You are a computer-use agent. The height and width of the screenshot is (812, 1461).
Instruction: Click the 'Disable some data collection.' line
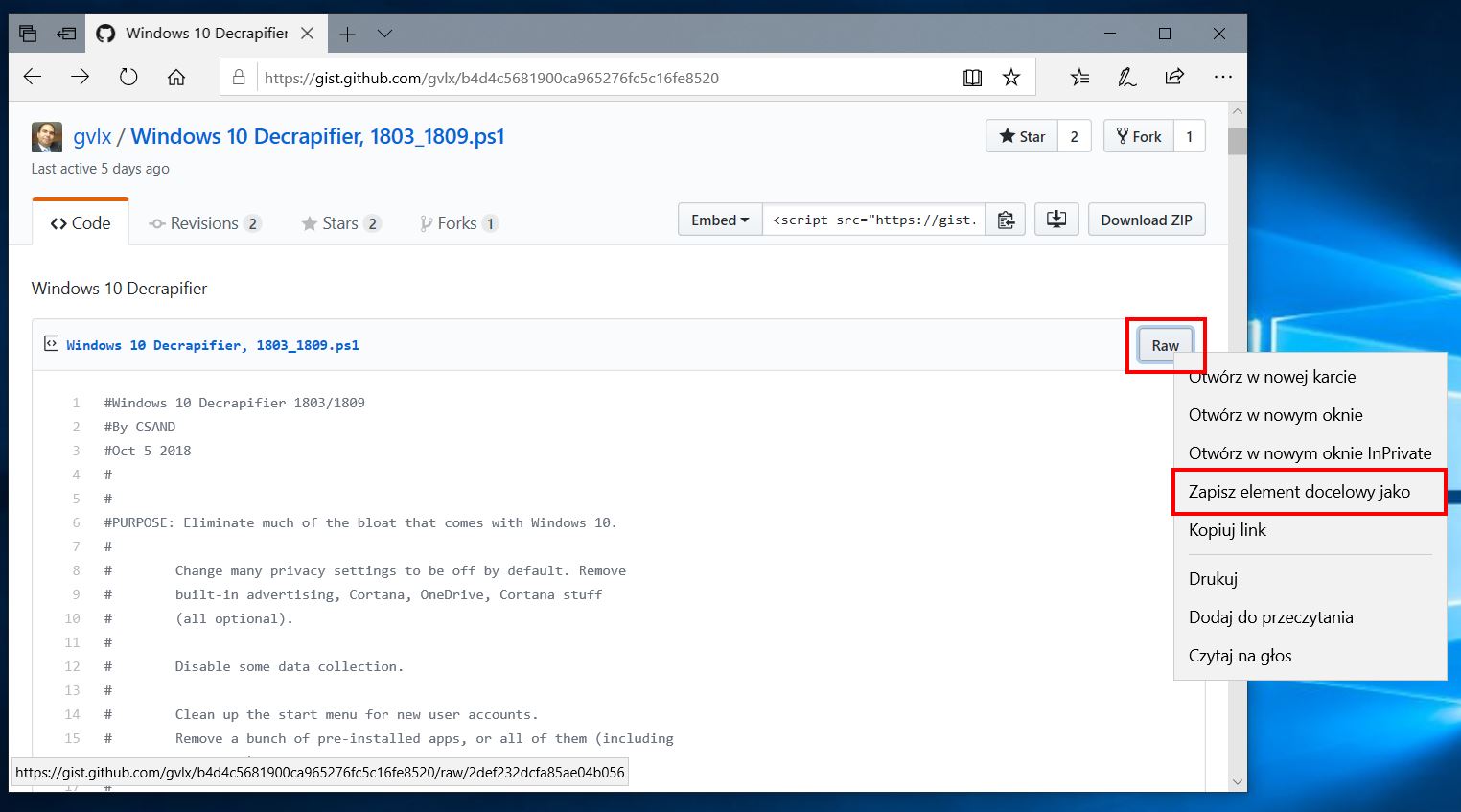point(290,666)
